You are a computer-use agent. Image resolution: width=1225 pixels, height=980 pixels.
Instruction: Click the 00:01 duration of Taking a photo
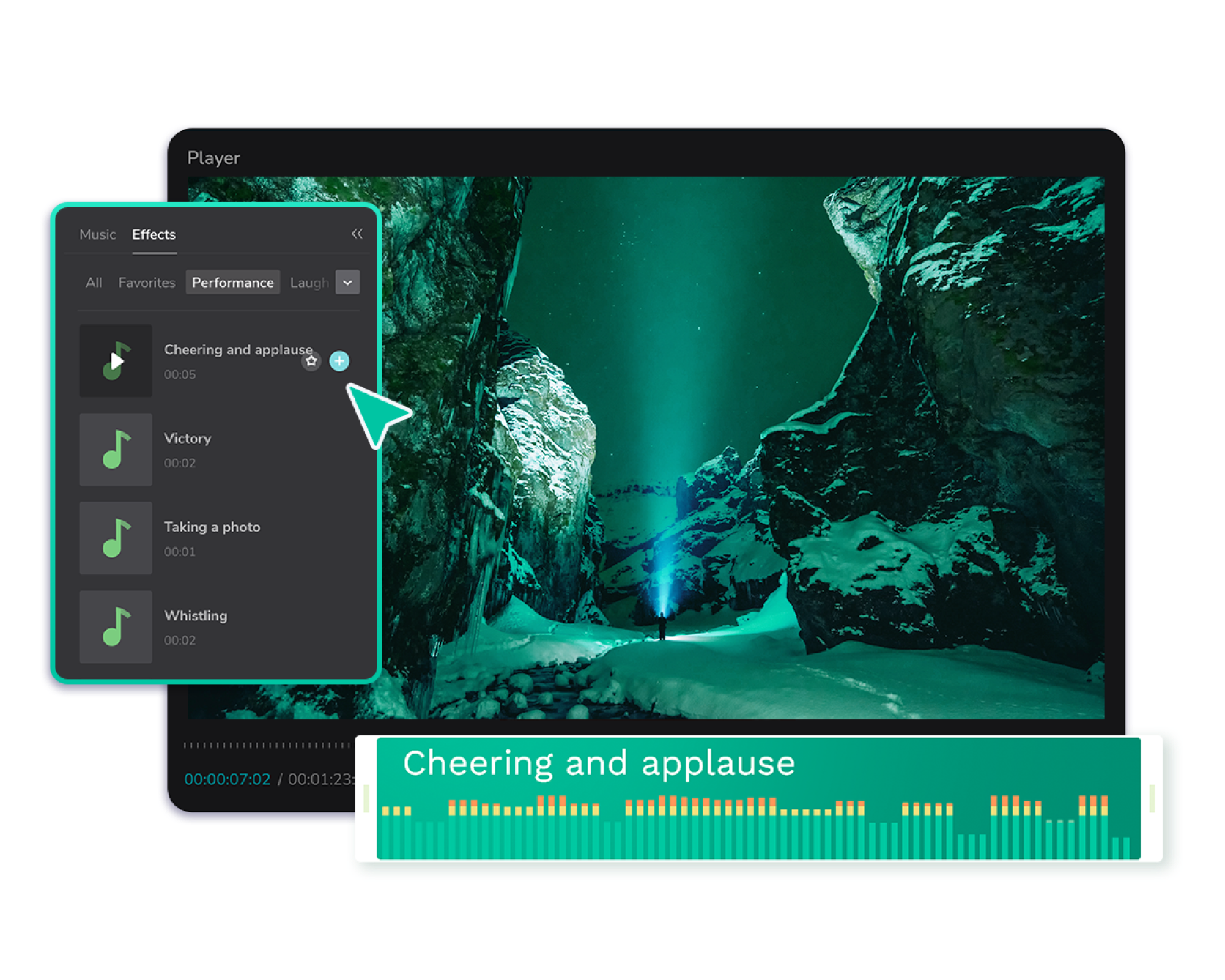180,552
